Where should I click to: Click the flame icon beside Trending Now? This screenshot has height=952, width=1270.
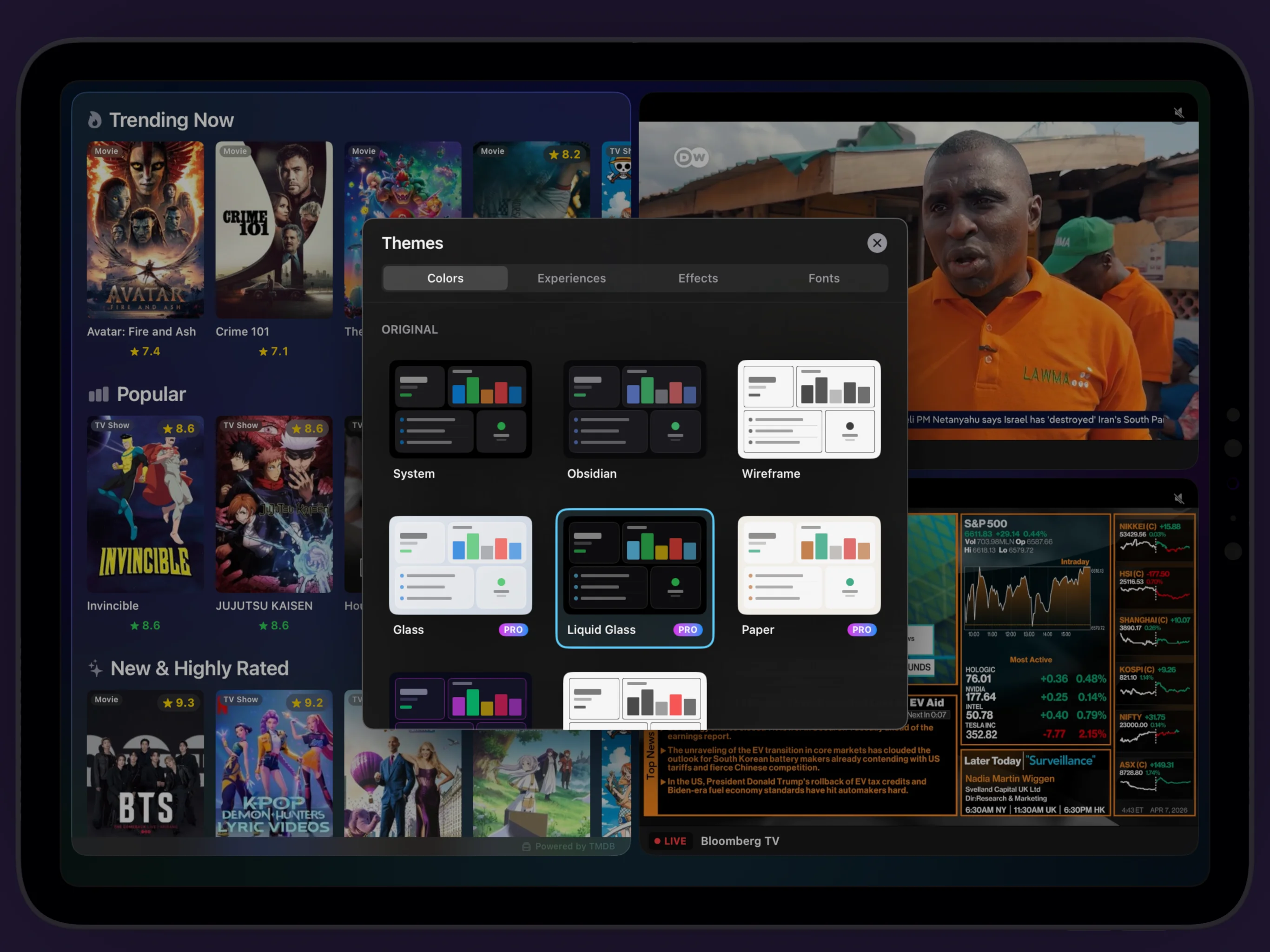tap(95, 120)
